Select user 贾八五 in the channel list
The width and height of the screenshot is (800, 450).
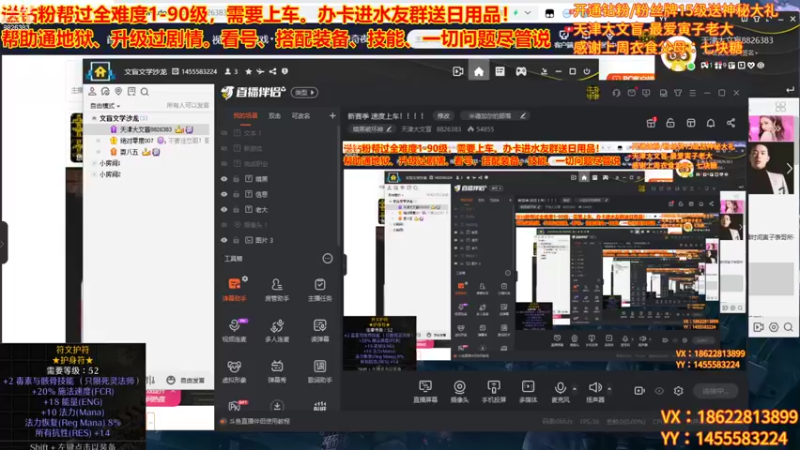(x=129, y=152)
